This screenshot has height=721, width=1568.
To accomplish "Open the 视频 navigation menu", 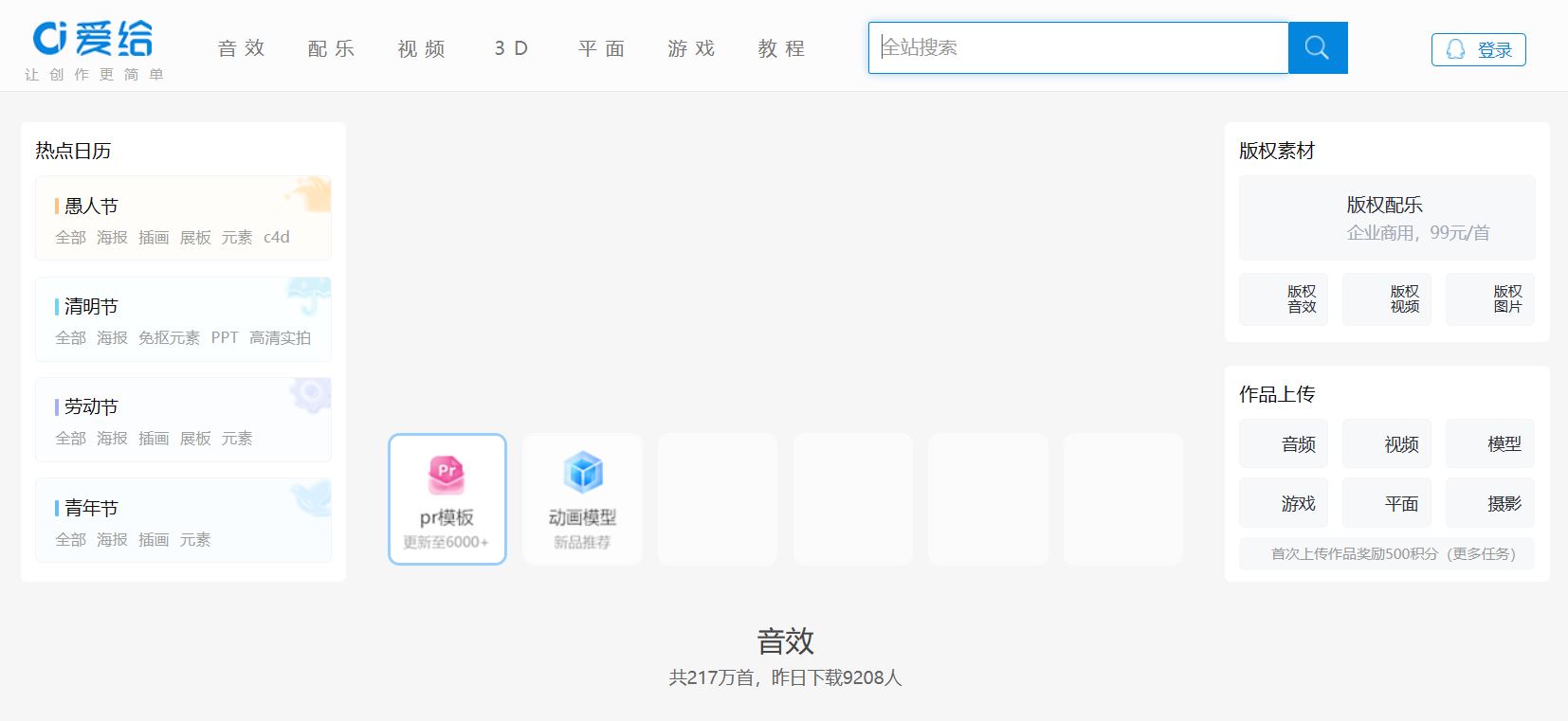I will click(422, 48).
